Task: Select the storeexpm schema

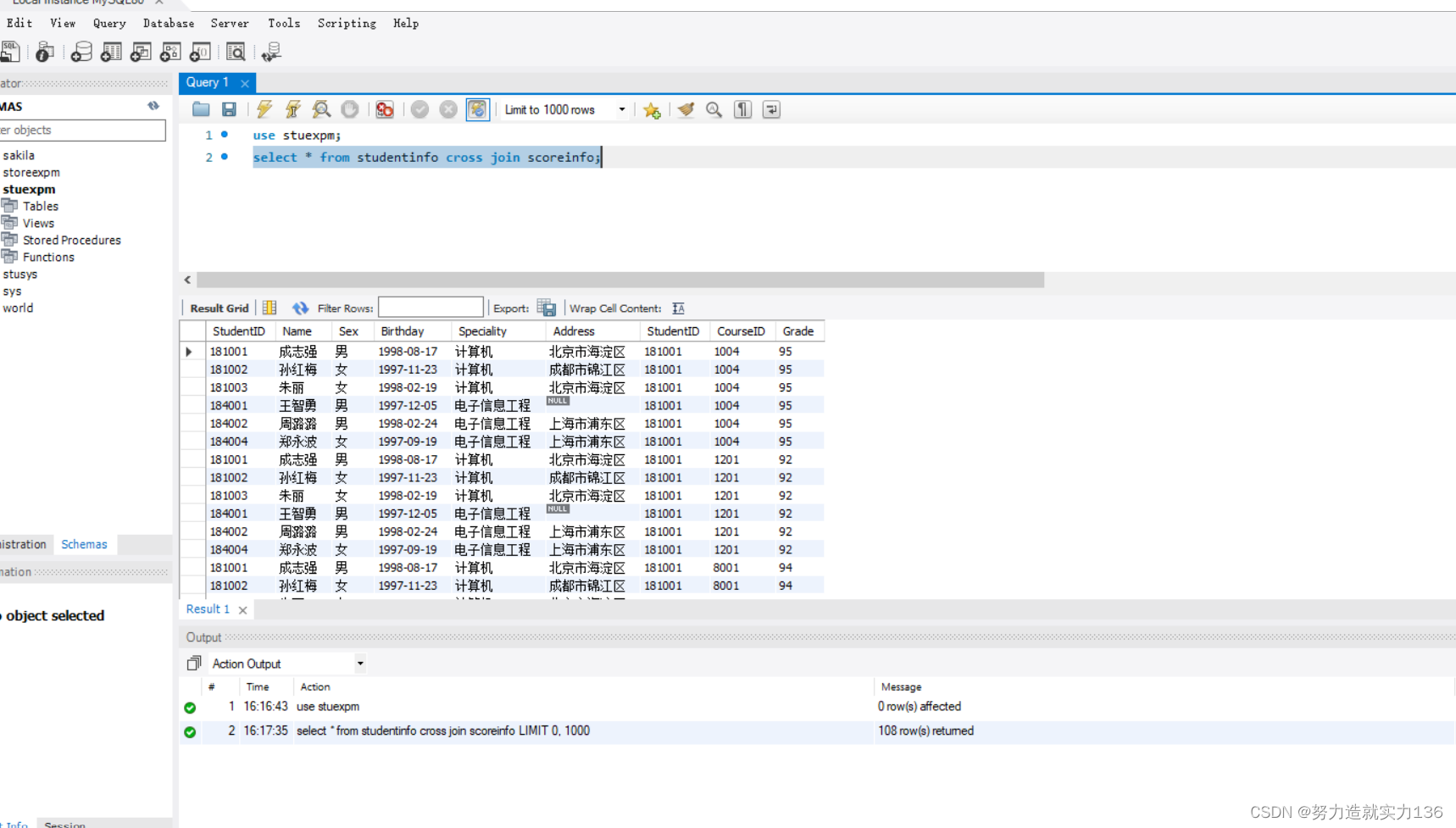Action: click(31, 172)
